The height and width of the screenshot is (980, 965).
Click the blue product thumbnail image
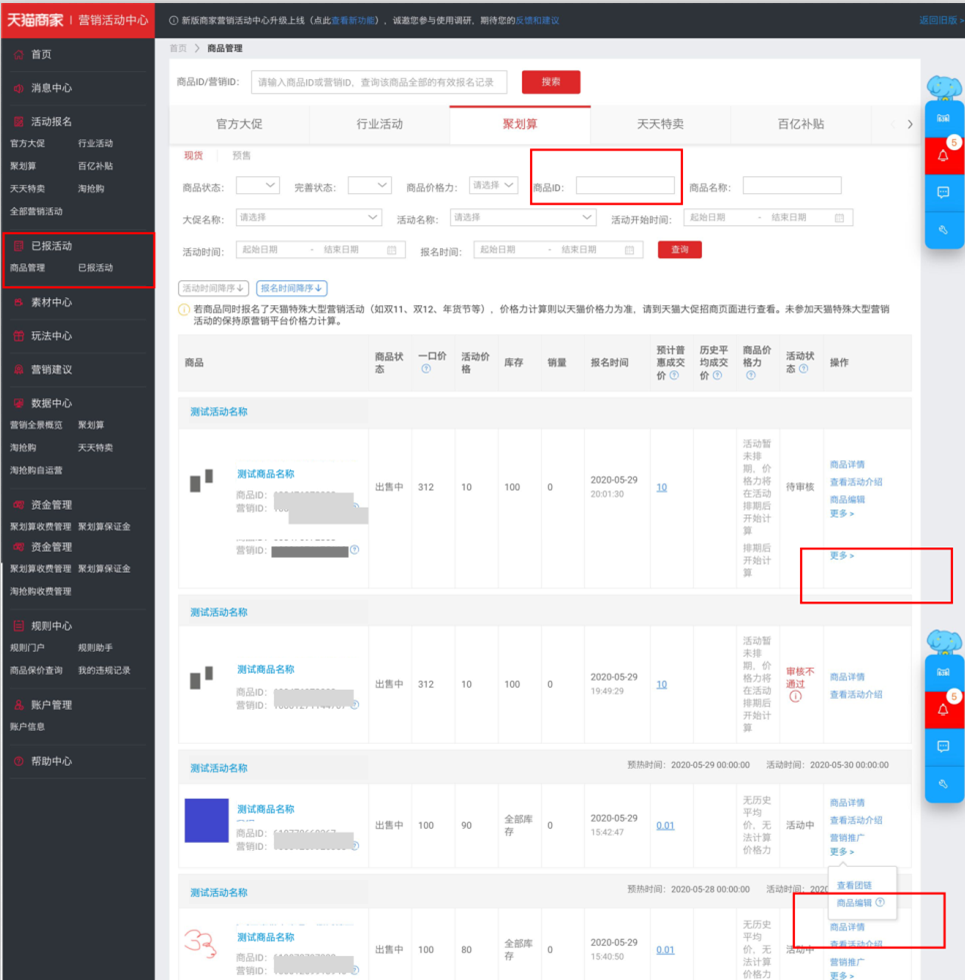click(206, 821)
